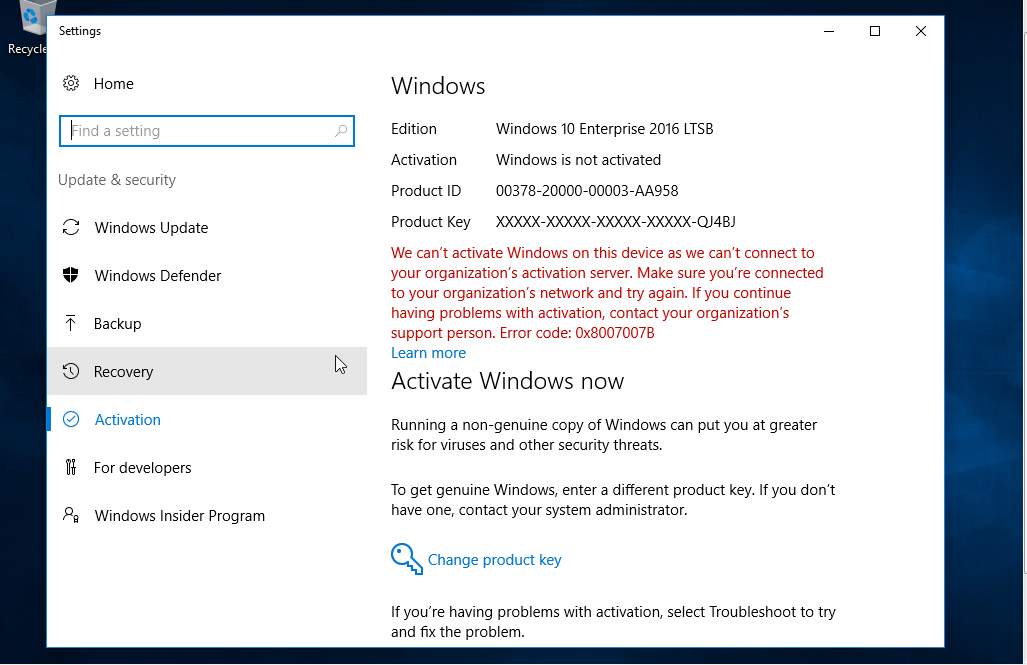Click the Backup upward arrow icon

point(71,323)
